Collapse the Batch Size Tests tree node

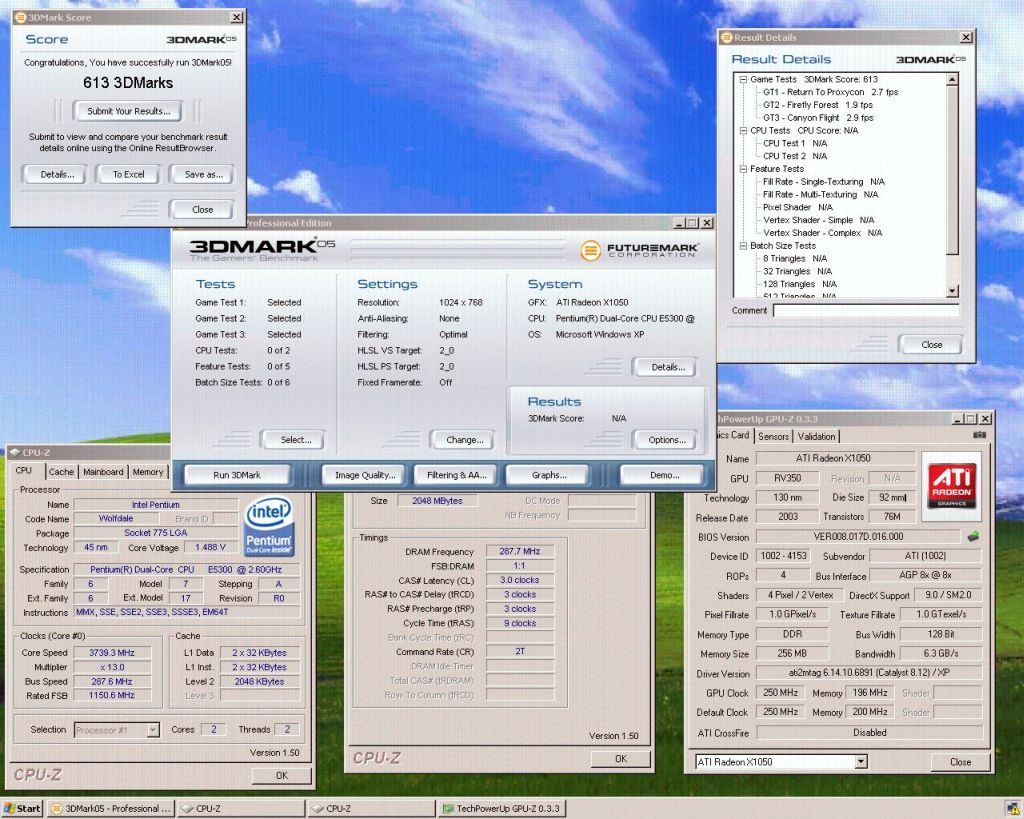743,246
